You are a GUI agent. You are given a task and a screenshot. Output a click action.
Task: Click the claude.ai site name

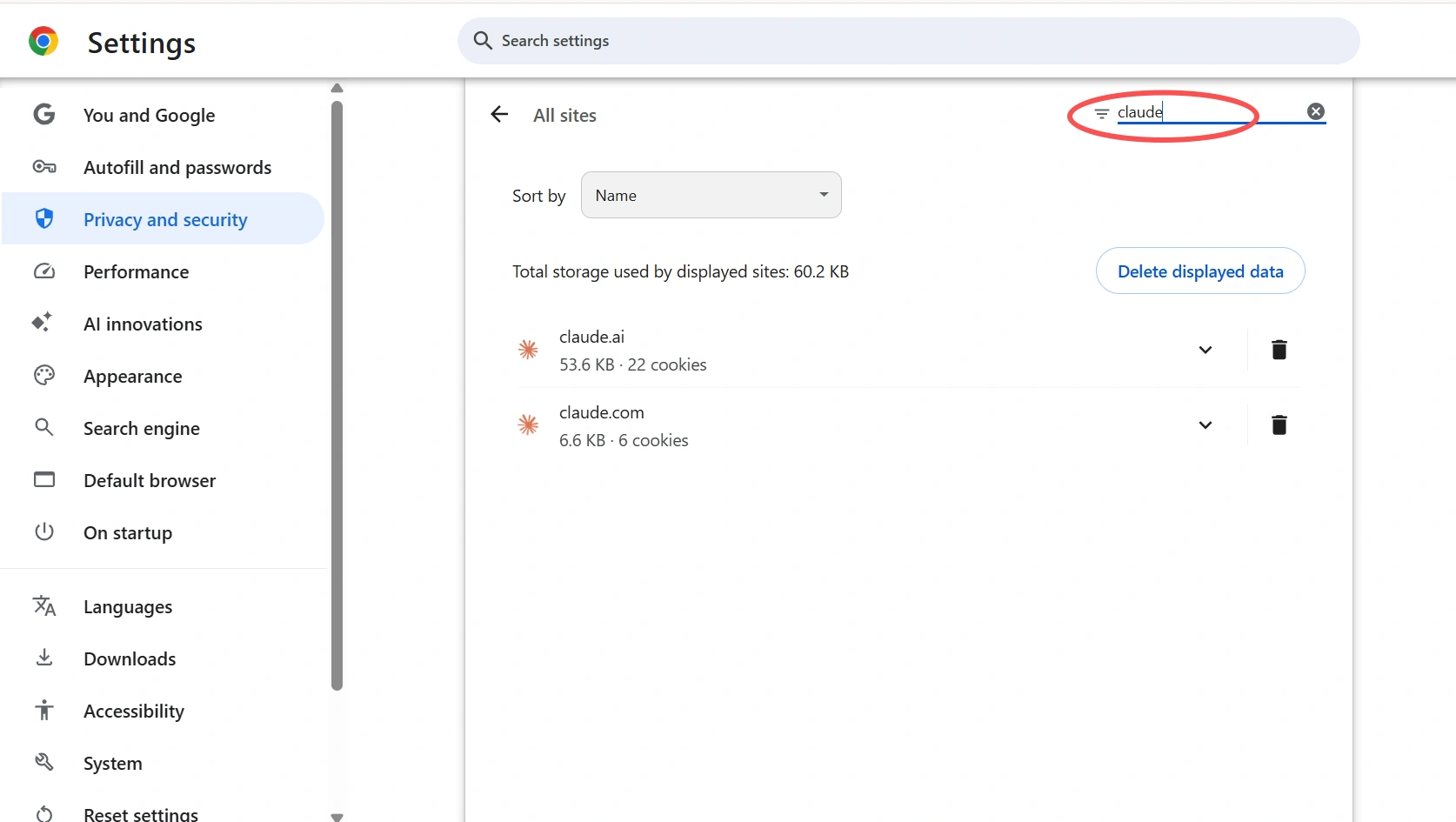(x=591, y=337)
